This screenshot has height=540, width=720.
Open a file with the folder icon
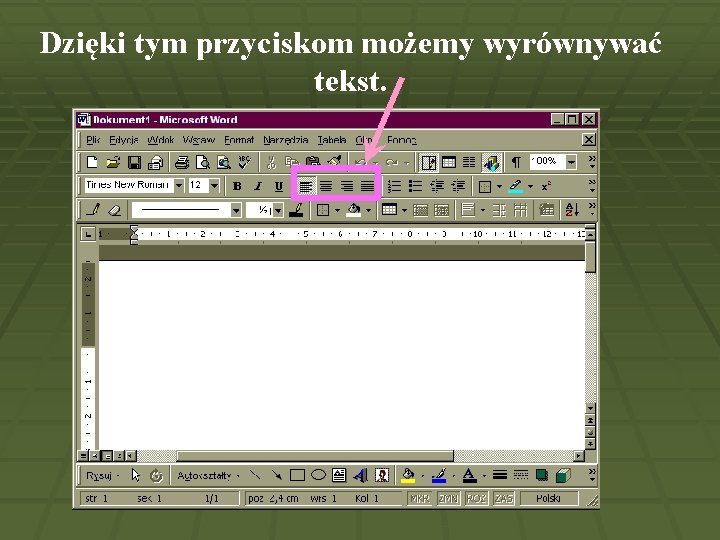tap(113, 162)
